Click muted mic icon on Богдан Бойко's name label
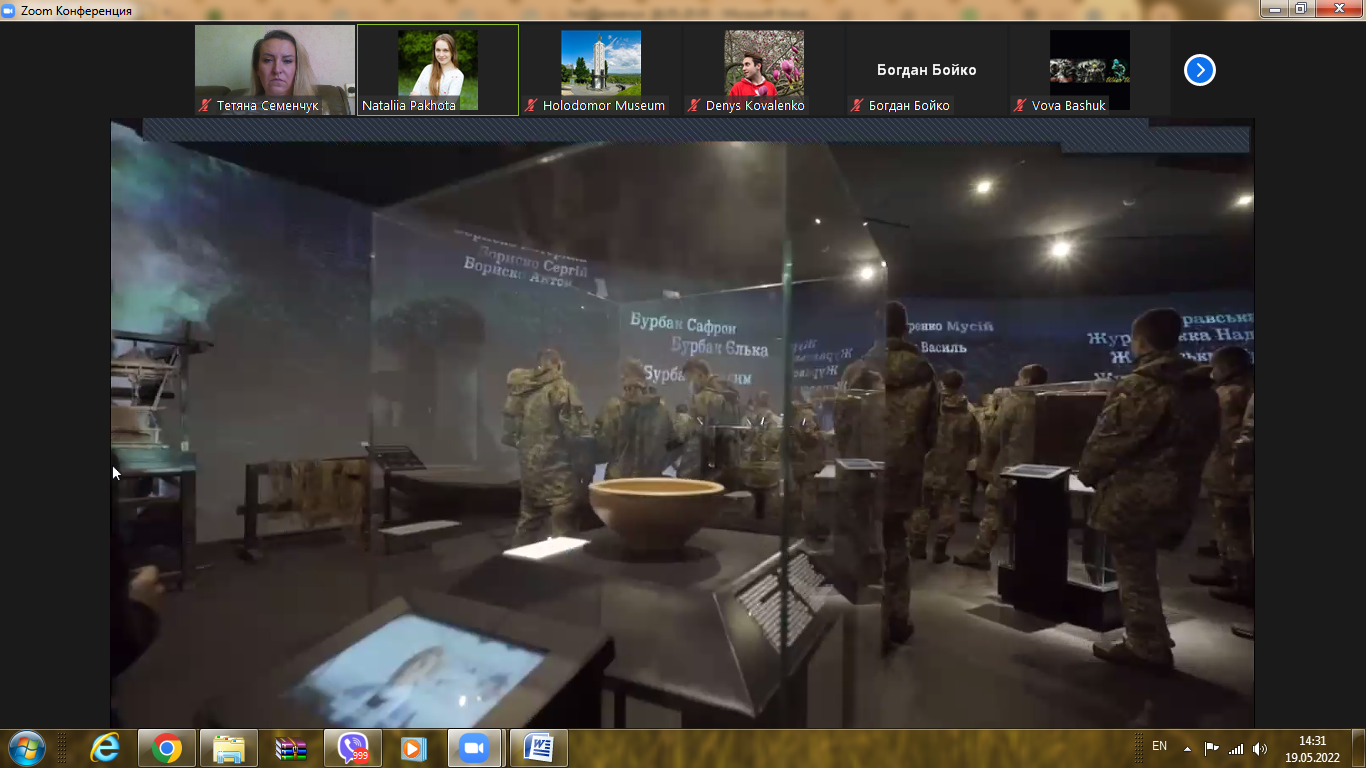Image resolution: width=1366 pixels, height=768 pixels. click(858, 105)
